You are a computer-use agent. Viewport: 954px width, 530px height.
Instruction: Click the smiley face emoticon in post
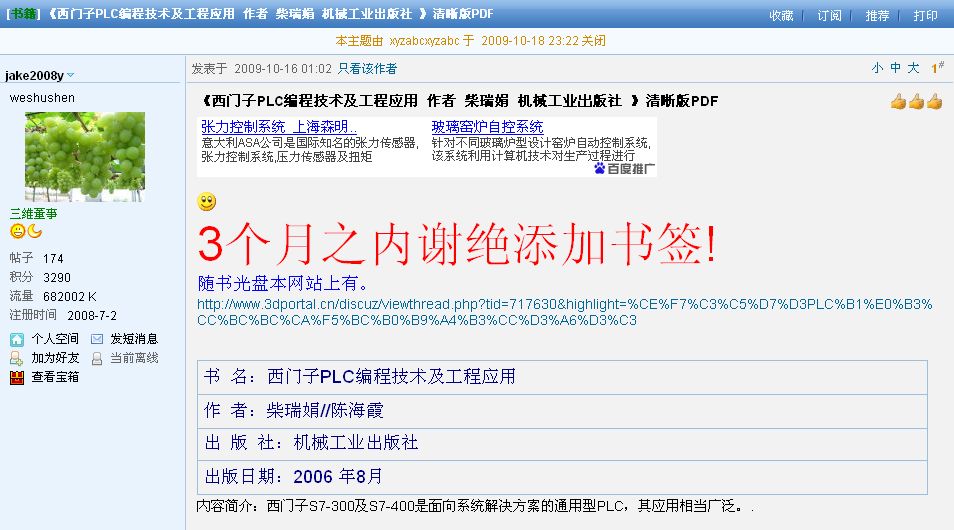pos(207,201)
